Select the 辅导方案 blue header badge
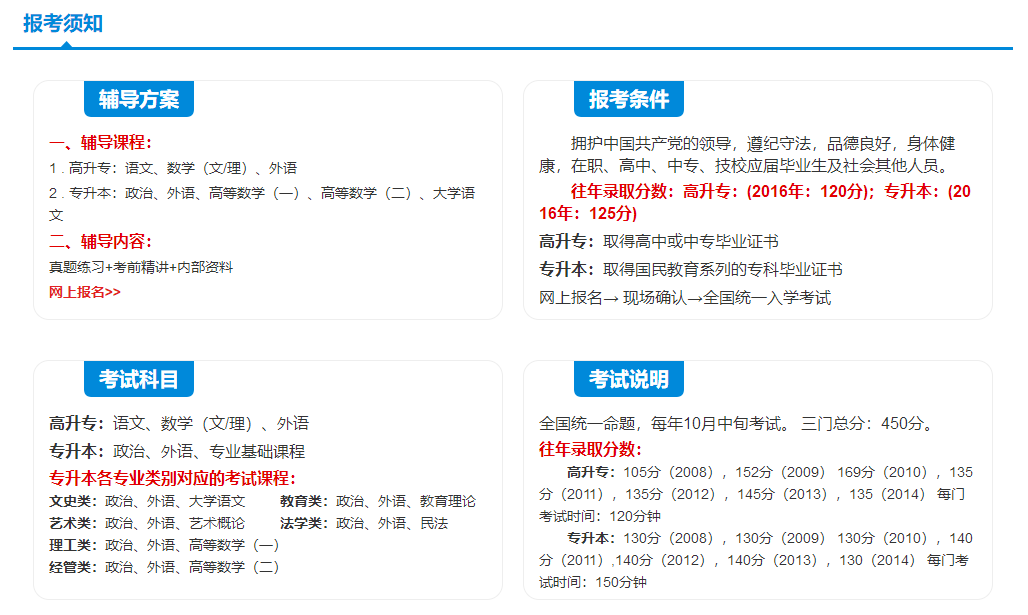 138,99
